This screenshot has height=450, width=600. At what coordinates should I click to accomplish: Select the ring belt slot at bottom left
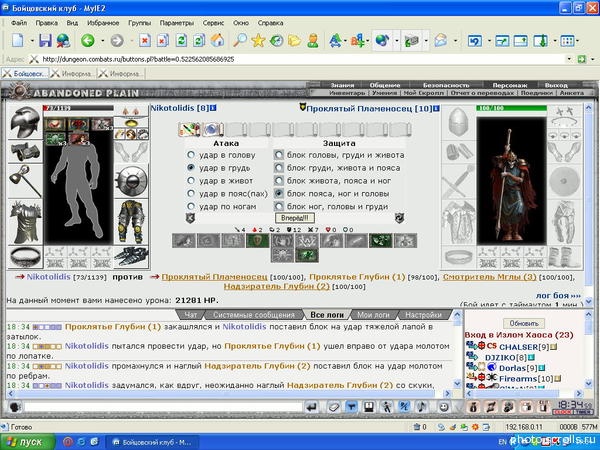pyautogui.click(x=25, y=257)
